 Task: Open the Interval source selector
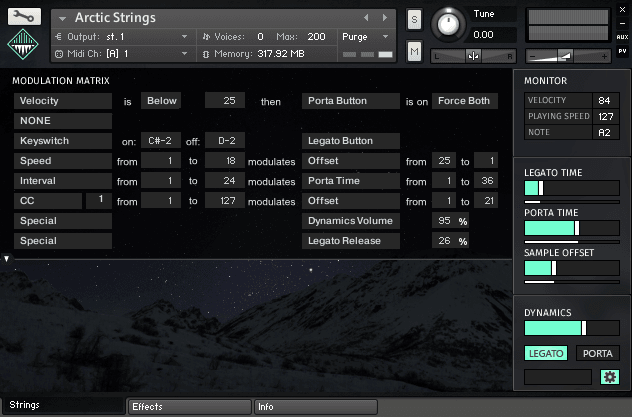click(63, 181)
